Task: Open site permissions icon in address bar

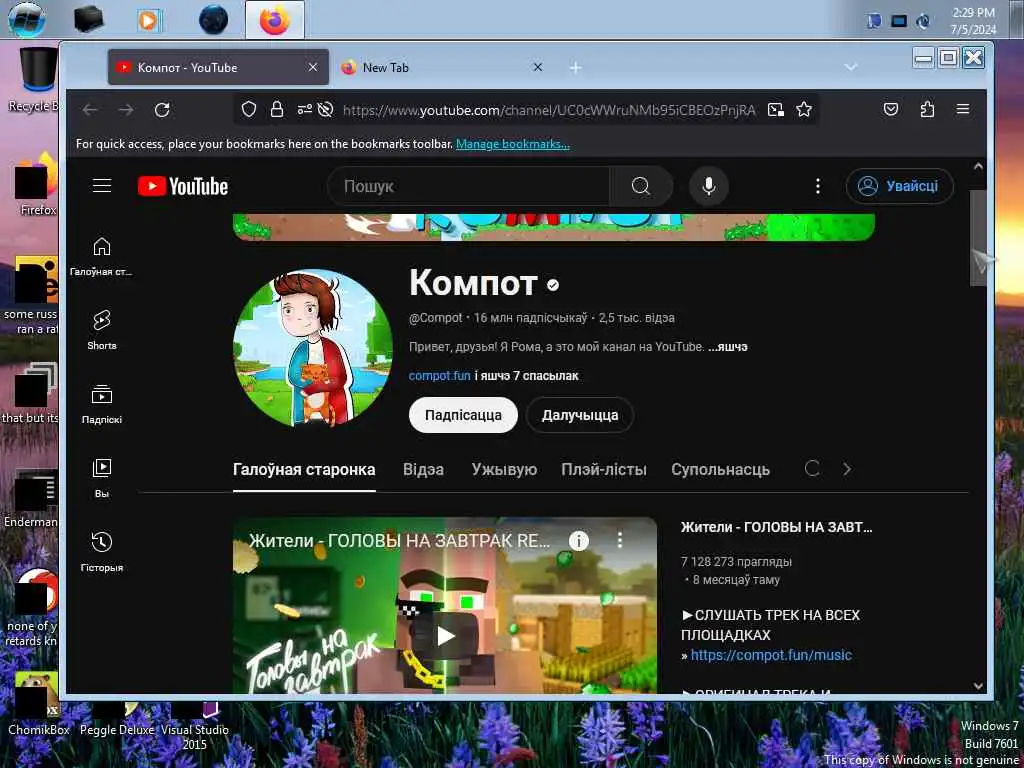Action: click(x=304, y=110)
